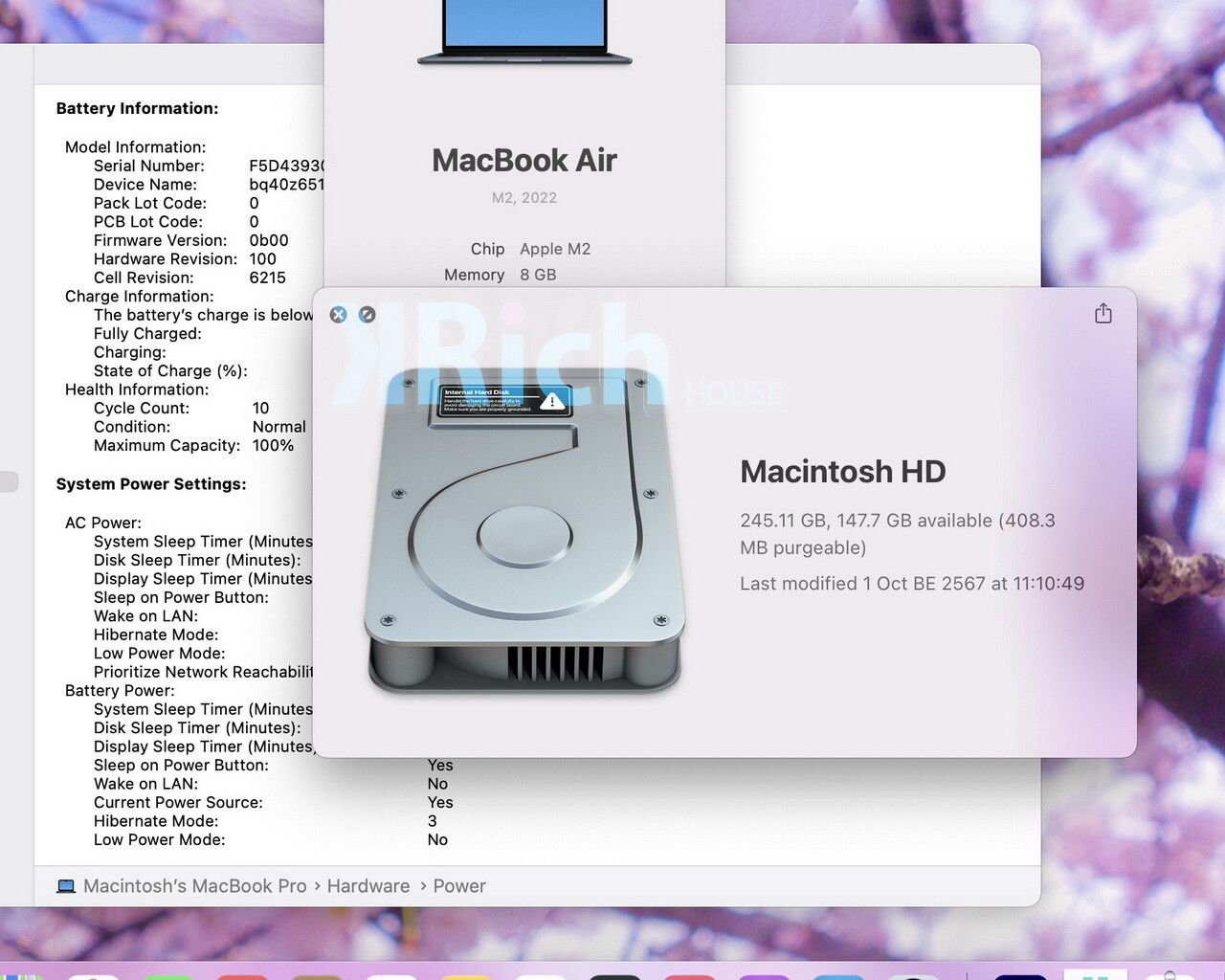Image resolution: width=1225 pixels, height=980 pixels.
Task: Click the "bq40z651" device name value
Action: tap(287, 185)
